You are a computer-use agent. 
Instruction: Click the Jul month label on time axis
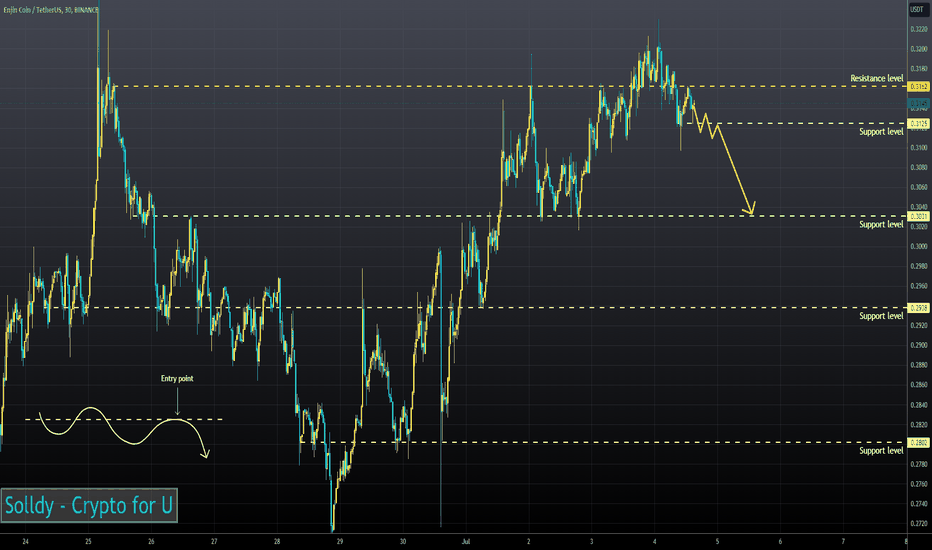(466, 542)
